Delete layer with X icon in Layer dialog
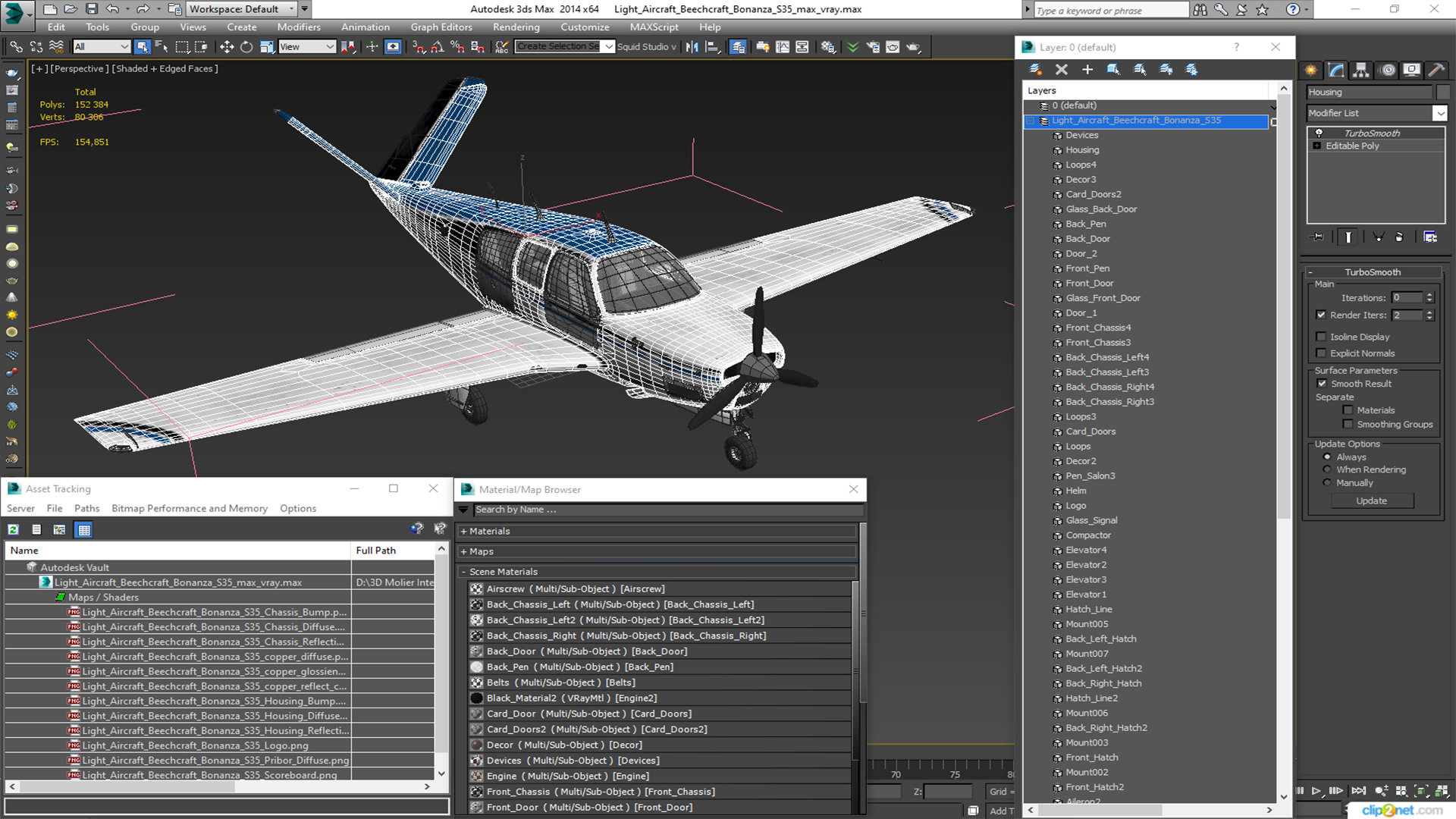 [1062, 69]
